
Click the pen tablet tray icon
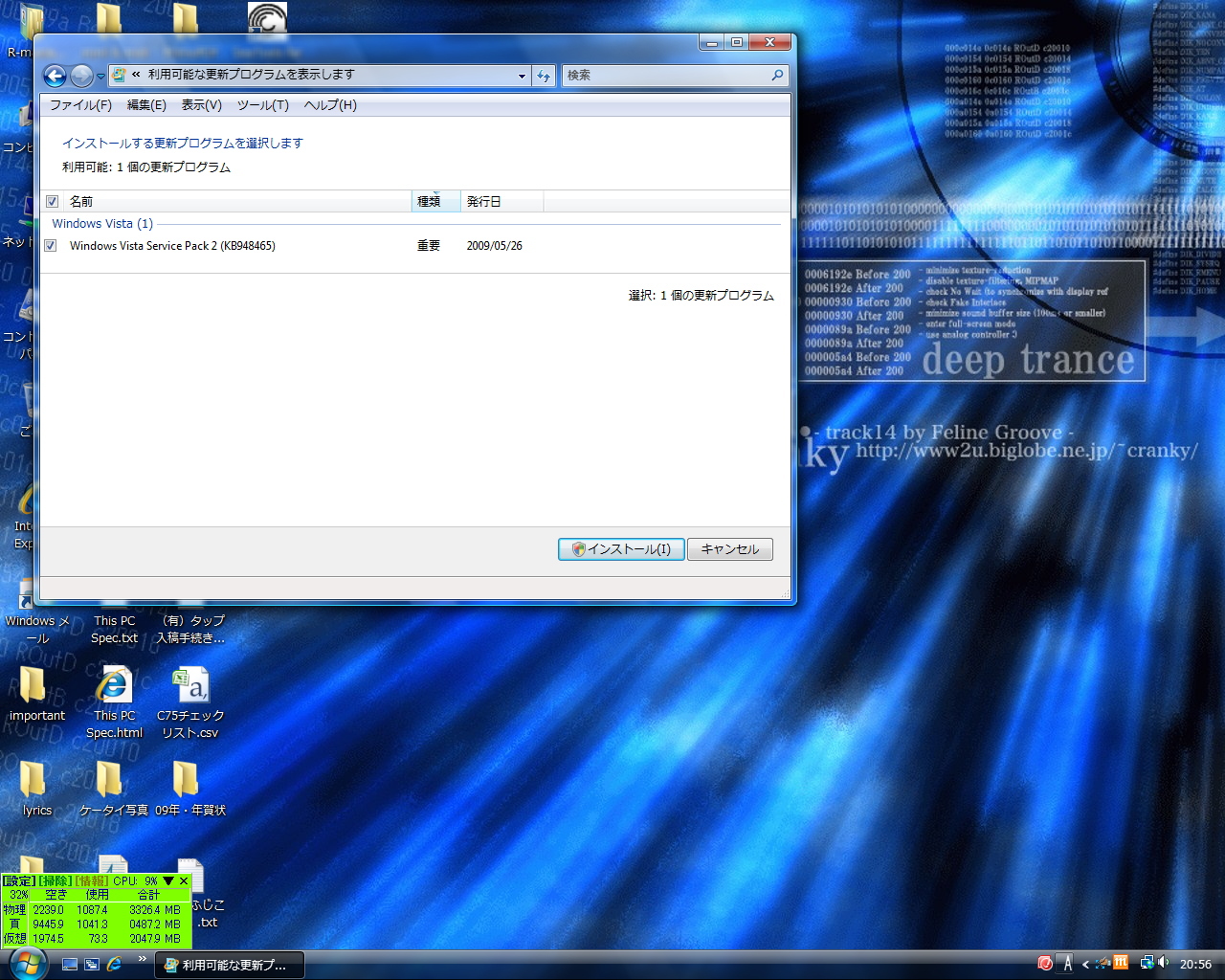1103,964
